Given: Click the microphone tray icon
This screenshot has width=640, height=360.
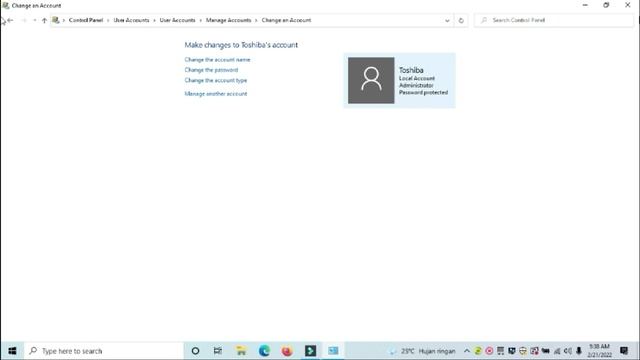Looking at the screenshot, I should (x=579, y=351).
